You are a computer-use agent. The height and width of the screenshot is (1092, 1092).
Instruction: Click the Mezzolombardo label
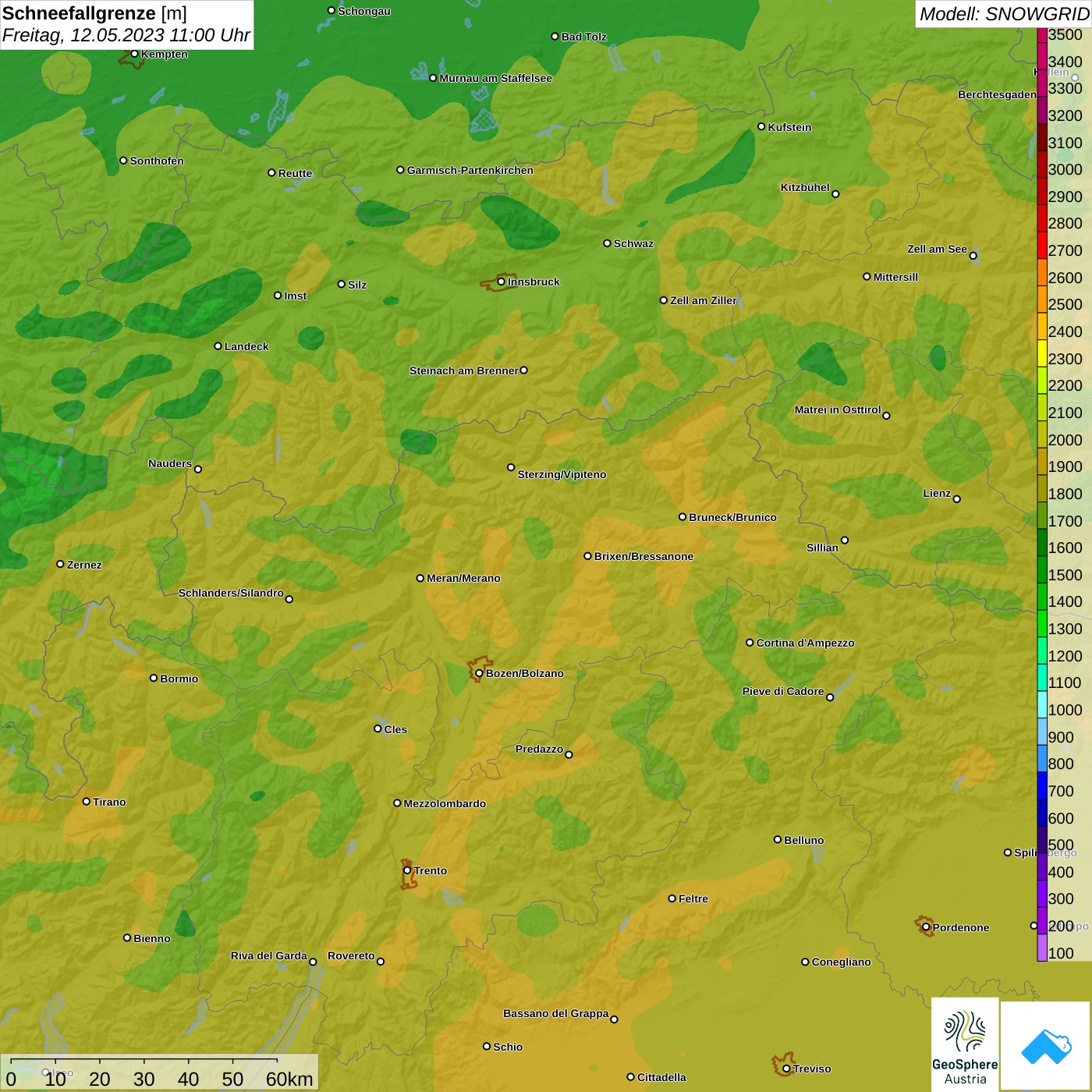(445, 803)
